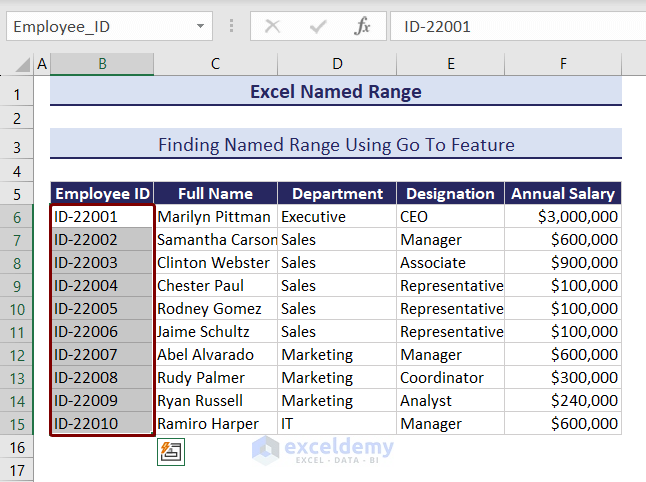Click the Cancel icon in formula bar

coord(272,27)
